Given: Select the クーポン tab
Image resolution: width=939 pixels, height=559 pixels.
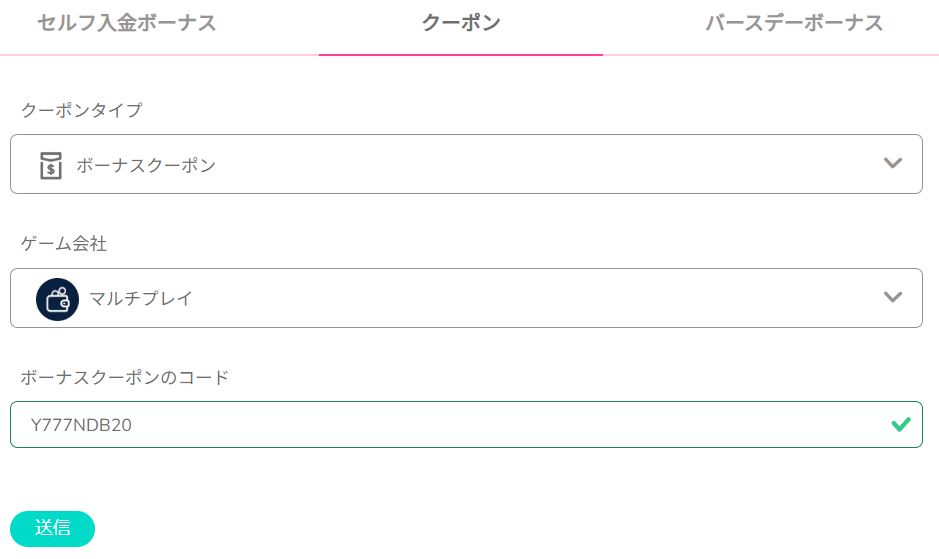Looking at the screenshot, I should pos(461,24).
